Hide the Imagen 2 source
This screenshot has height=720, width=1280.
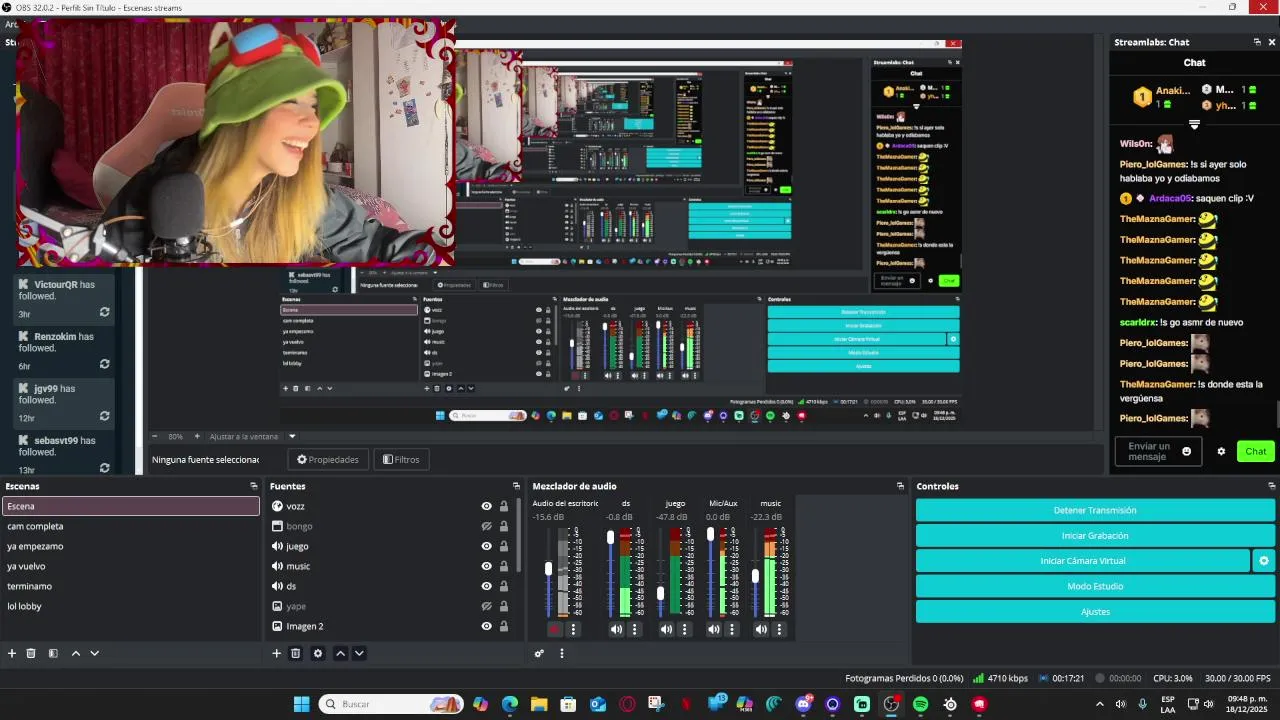point(486,626)
